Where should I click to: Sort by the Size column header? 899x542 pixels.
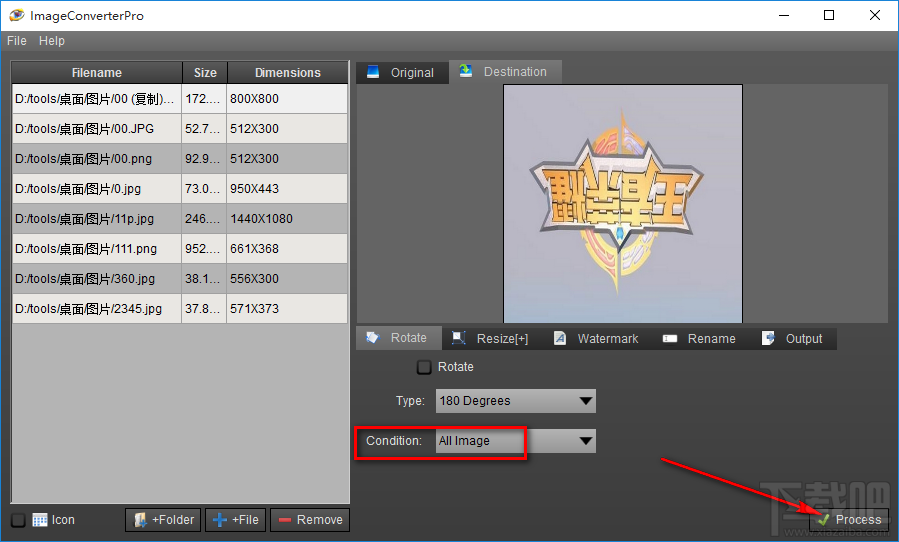point(205,73)
